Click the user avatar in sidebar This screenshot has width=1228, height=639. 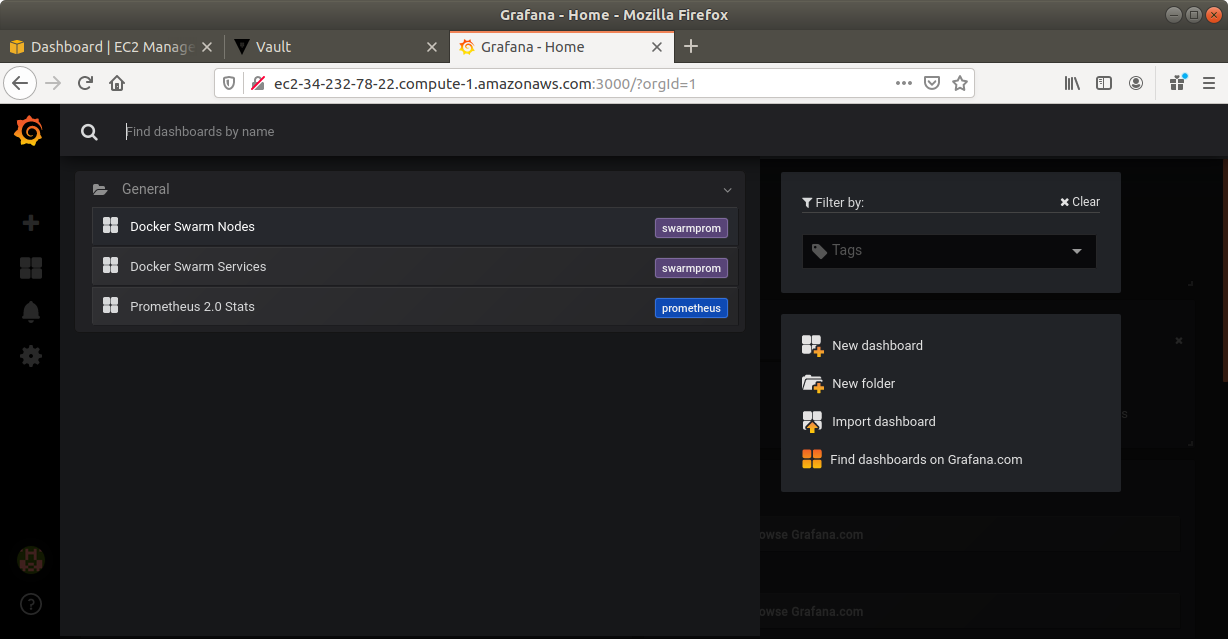30,560
